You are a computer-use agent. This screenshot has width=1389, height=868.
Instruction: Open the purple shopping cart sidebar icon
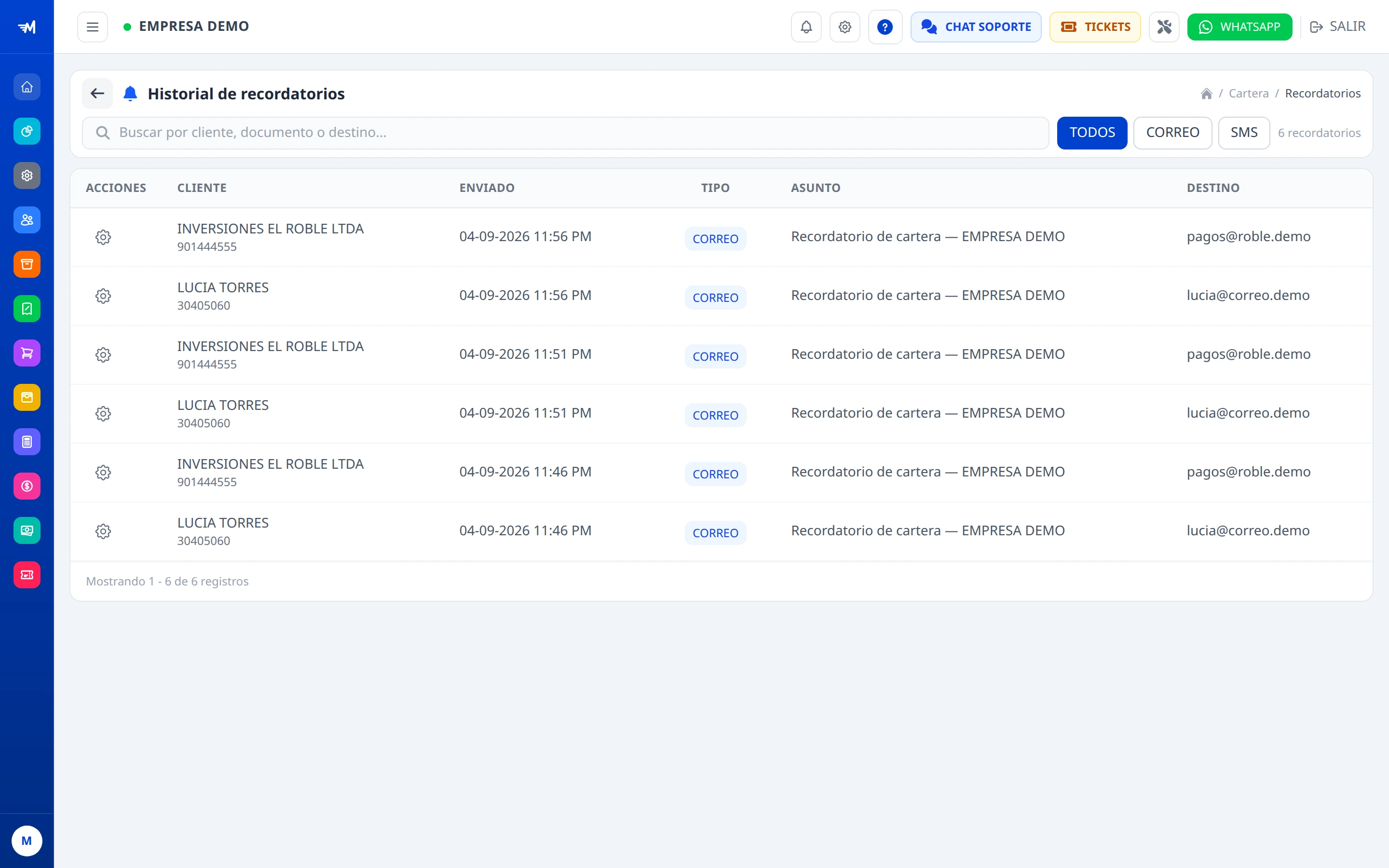(x=27, y=353)
